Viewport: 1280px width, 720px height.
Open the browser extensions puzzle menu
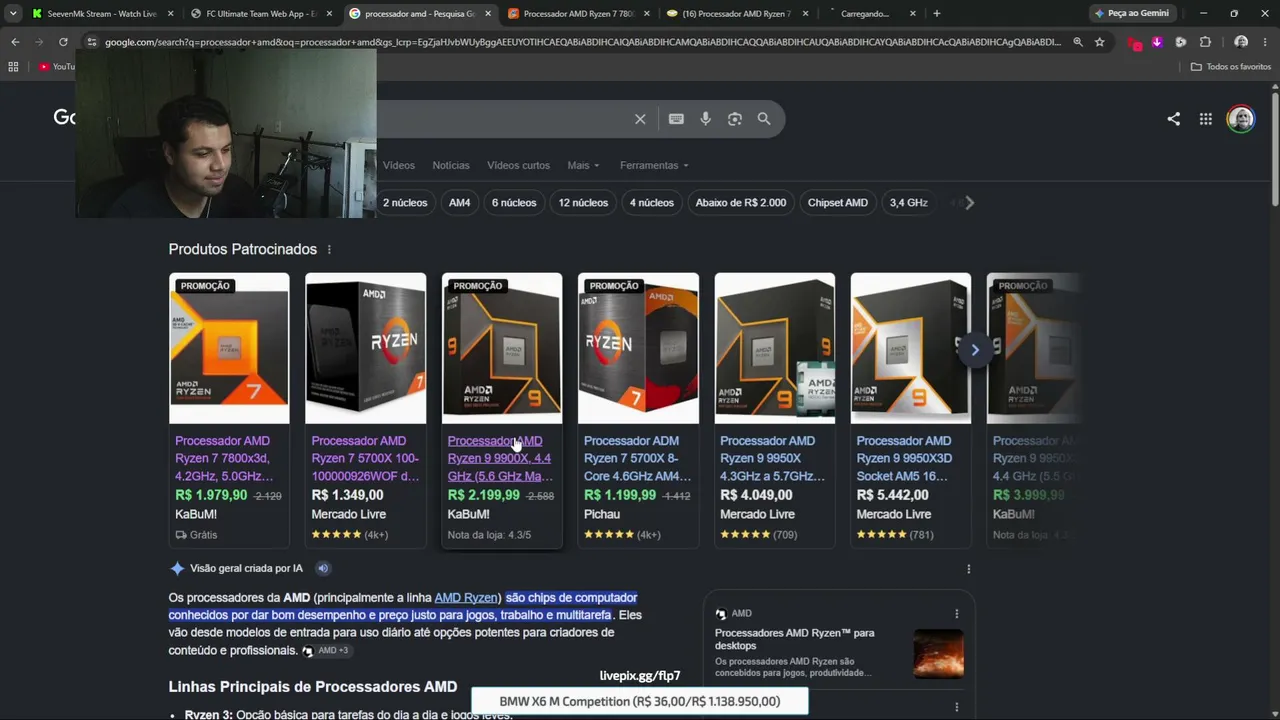pyautogui.click(x=1205, y=42)
